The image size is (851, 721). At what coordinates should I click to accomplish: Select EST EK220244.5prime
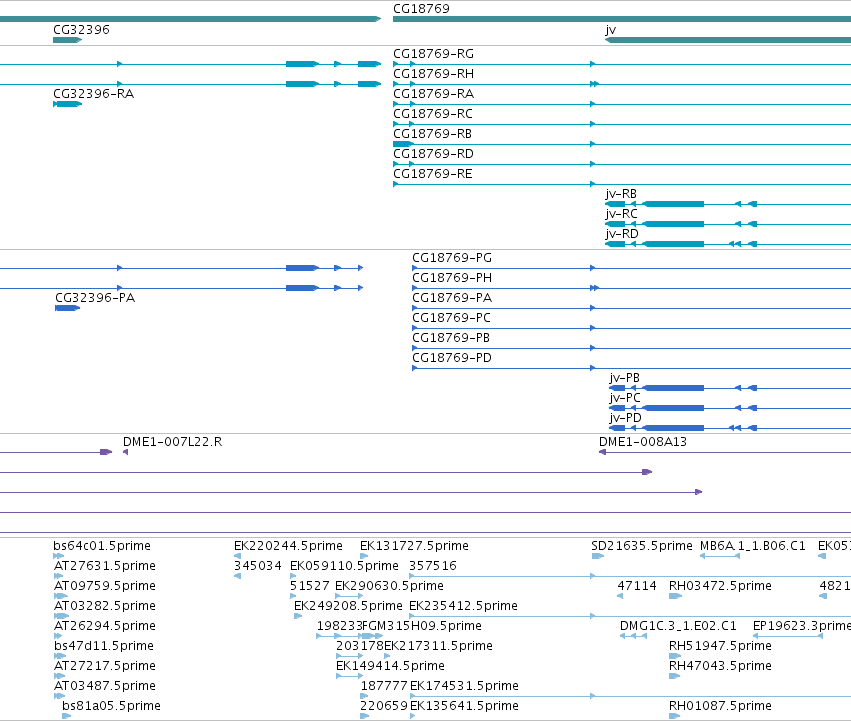pos(288,546)
